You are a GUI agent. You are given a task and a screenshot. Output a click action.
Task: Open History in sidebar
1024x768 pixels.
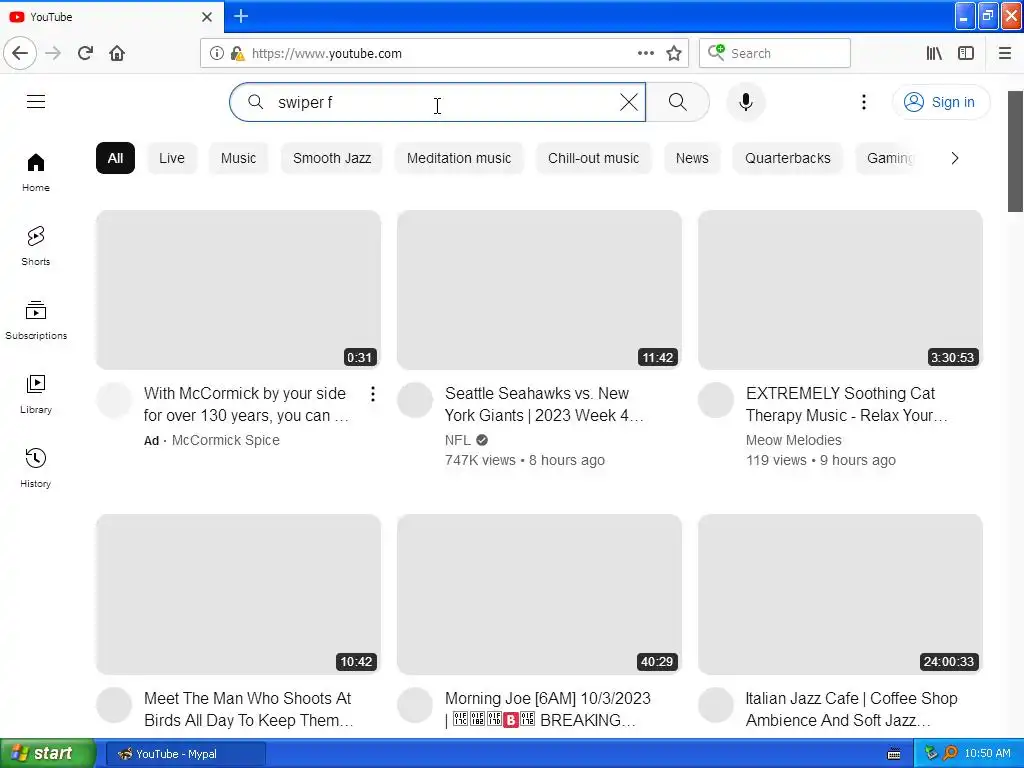click(x=36, y=468)
